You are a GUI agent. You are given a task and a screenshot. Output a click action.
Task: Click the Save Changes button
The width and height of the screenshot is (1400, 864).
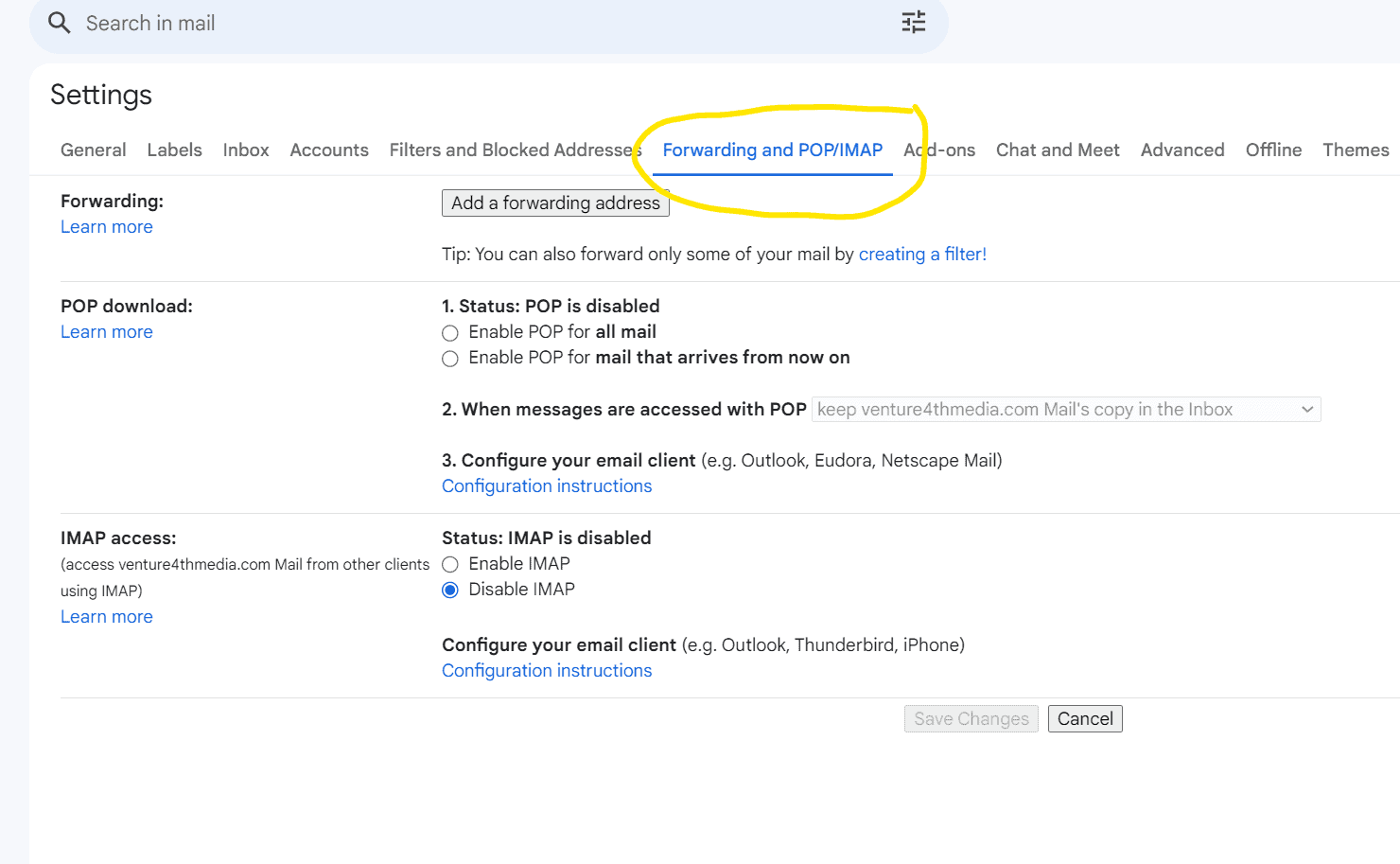[971, 719]
